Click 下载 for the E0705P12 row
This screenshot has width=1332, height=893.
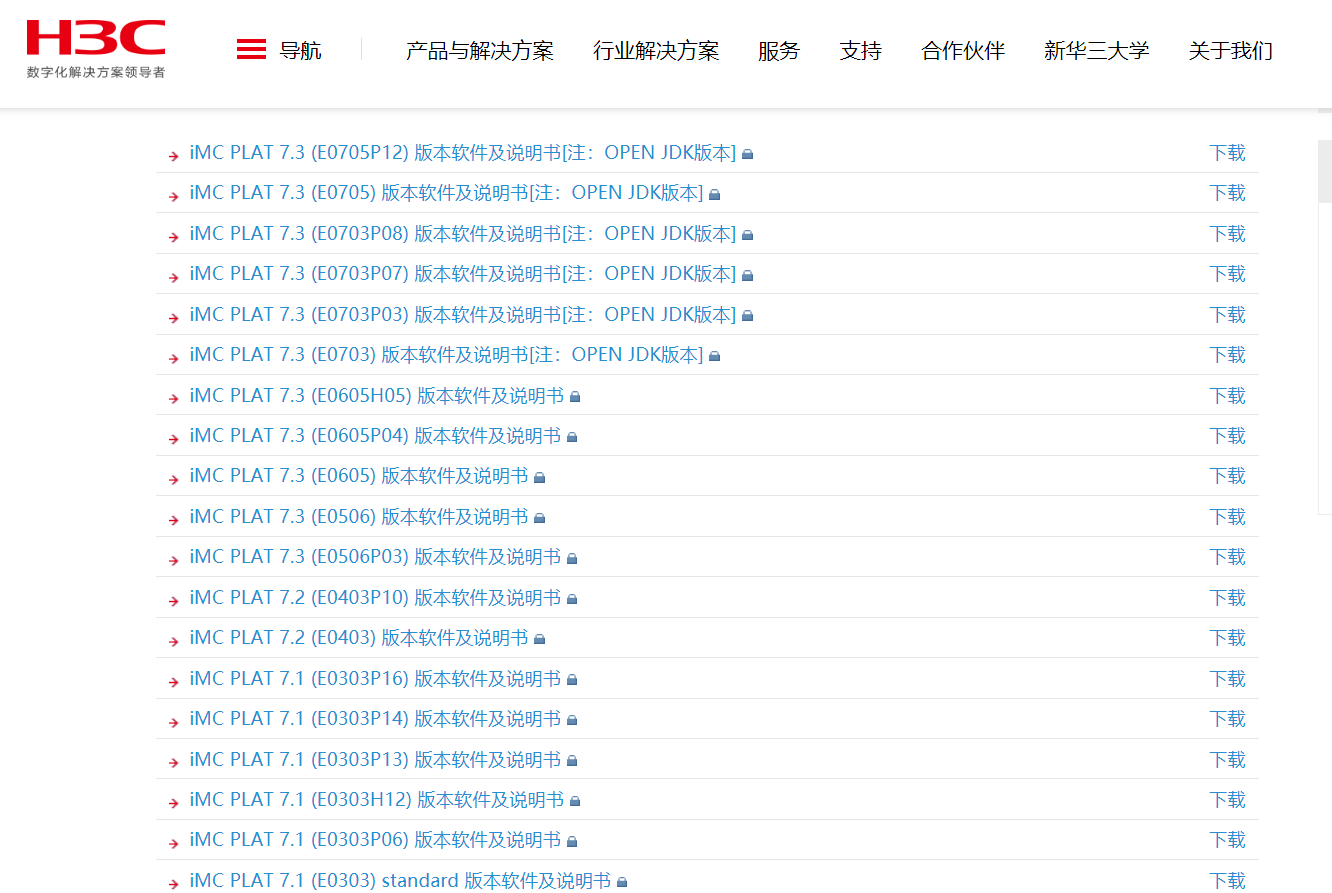pyautogui.click(x=1227, y=153)
